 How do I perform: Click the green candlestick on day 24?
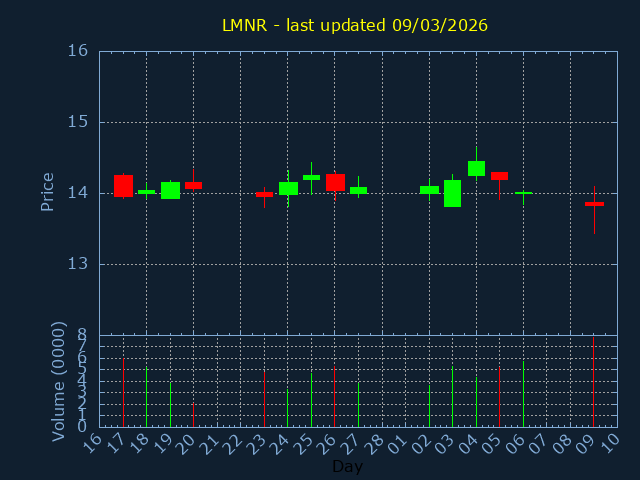[288, 188]
